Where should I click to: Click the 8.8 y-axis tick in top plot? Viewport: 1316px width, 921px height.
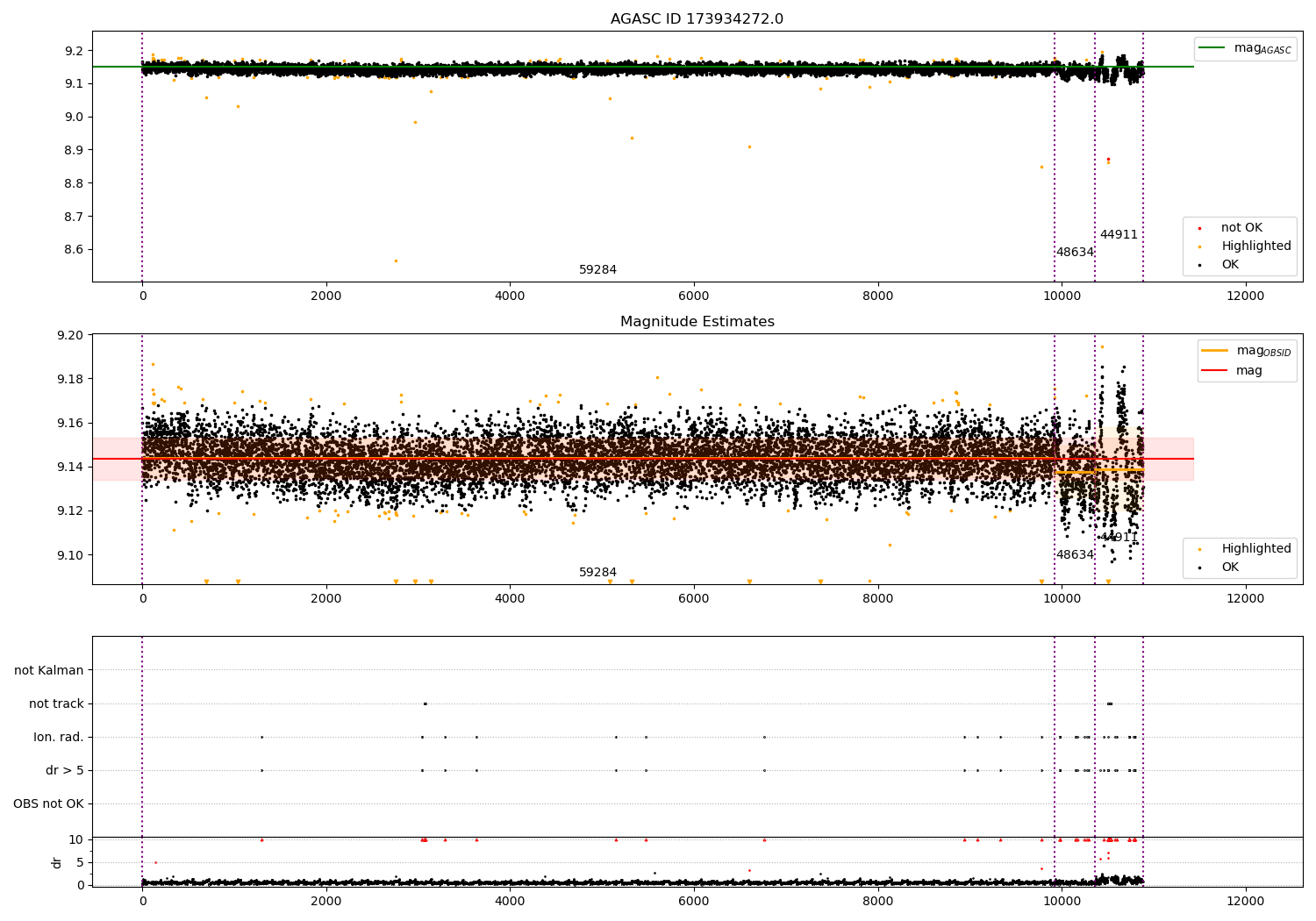[74, 184]
